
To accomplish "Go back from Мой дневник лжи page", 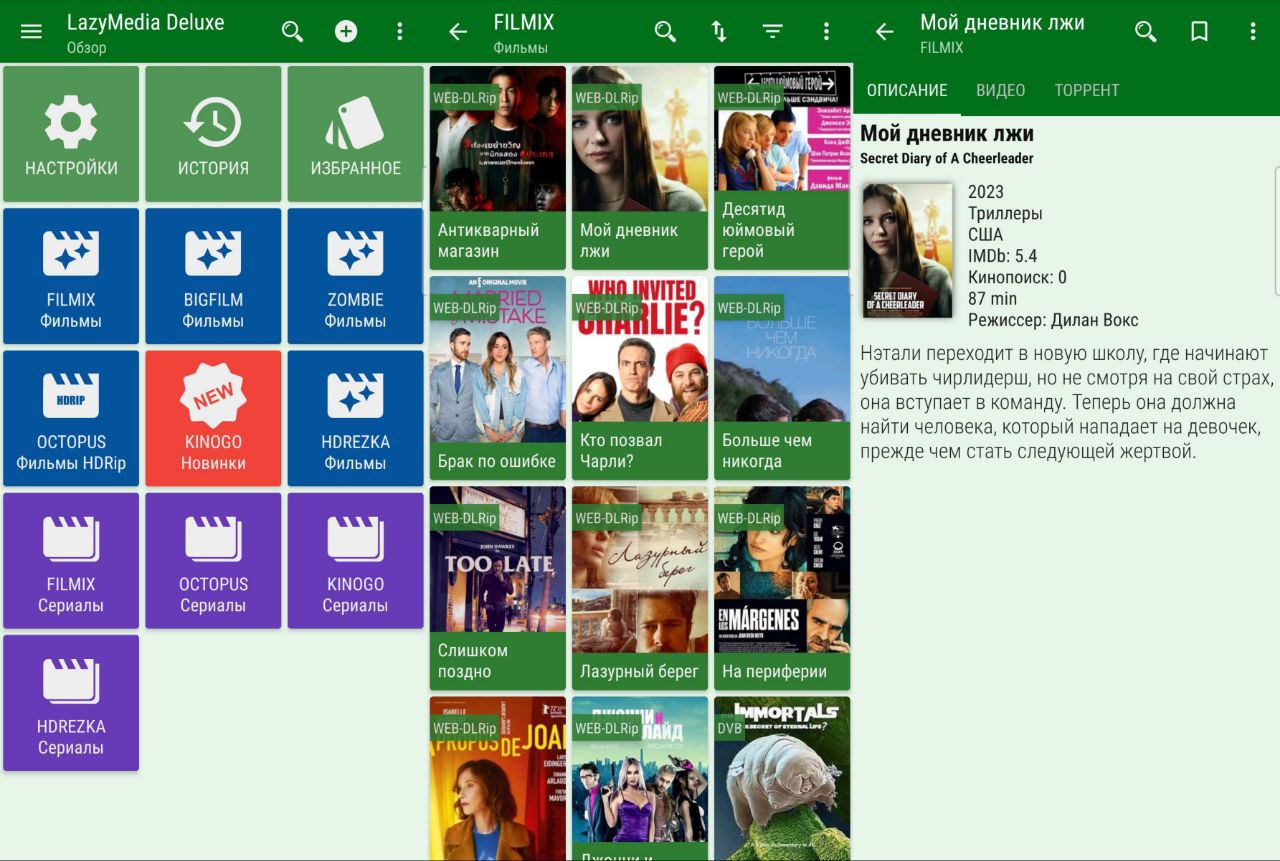I will [x=885, y=31].
